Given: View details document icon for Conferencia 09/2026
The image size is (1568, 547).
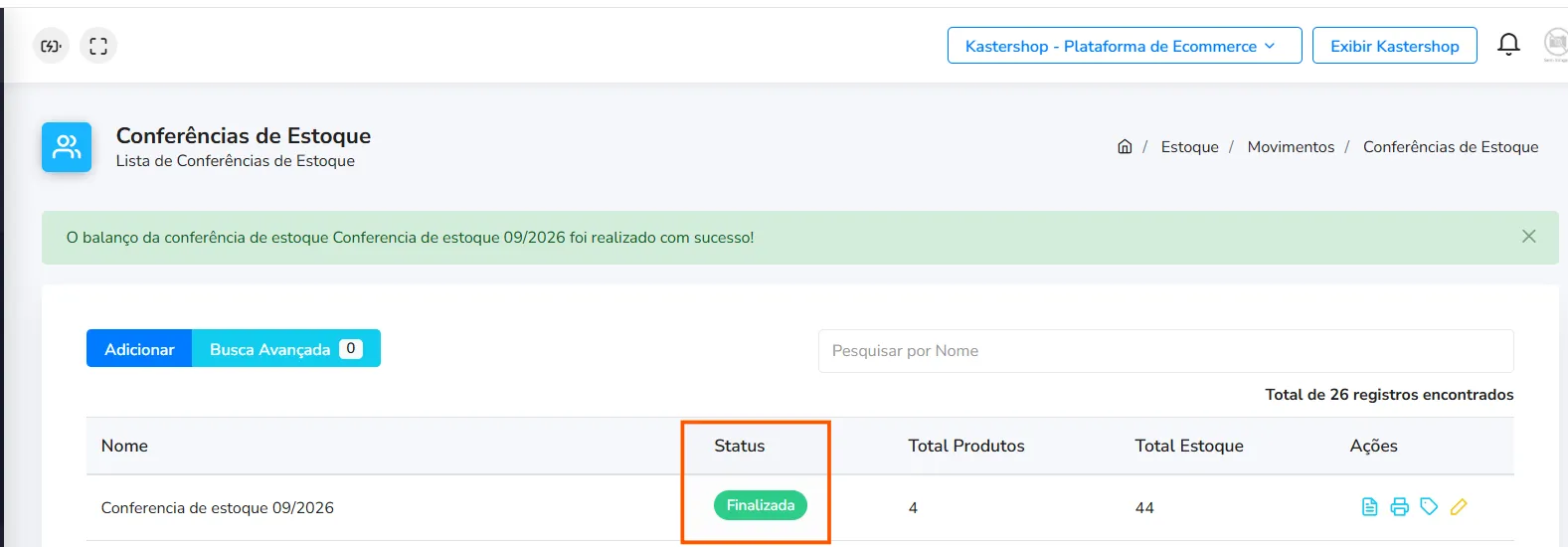Looking at the screenshot, I should click(x=1369, y=507).
